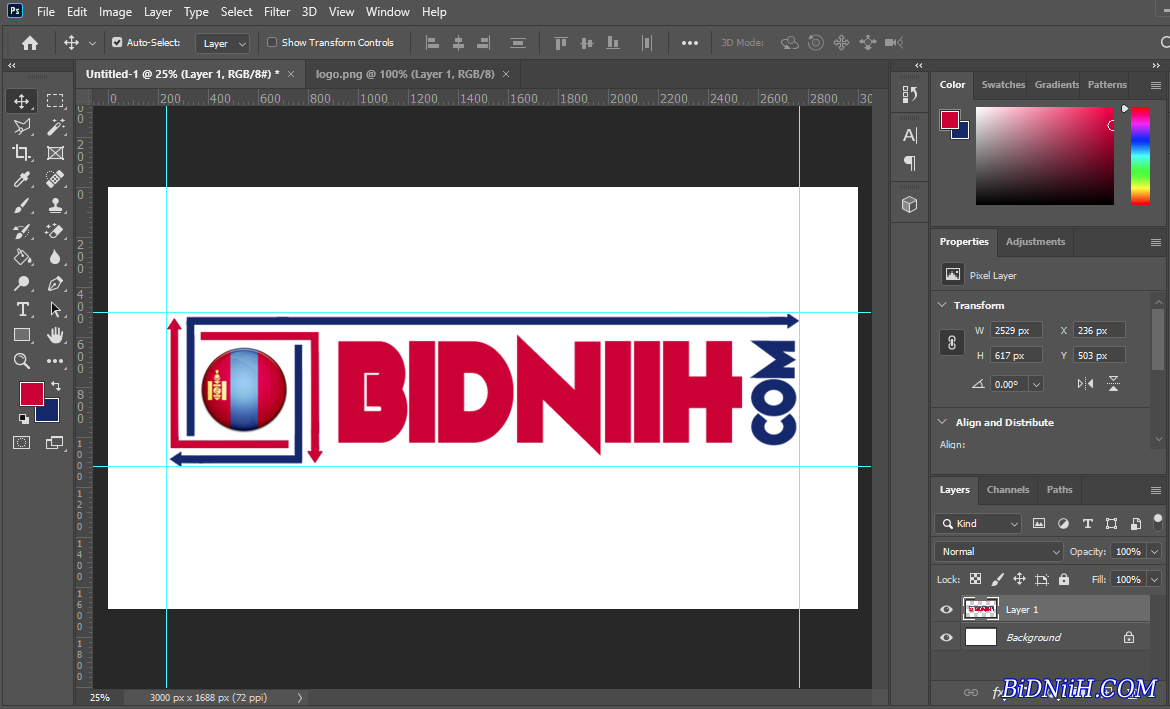1170x709 pixels.
Task: Click the align left edges button
Action: pyautogui.click(x=432, y=43)
